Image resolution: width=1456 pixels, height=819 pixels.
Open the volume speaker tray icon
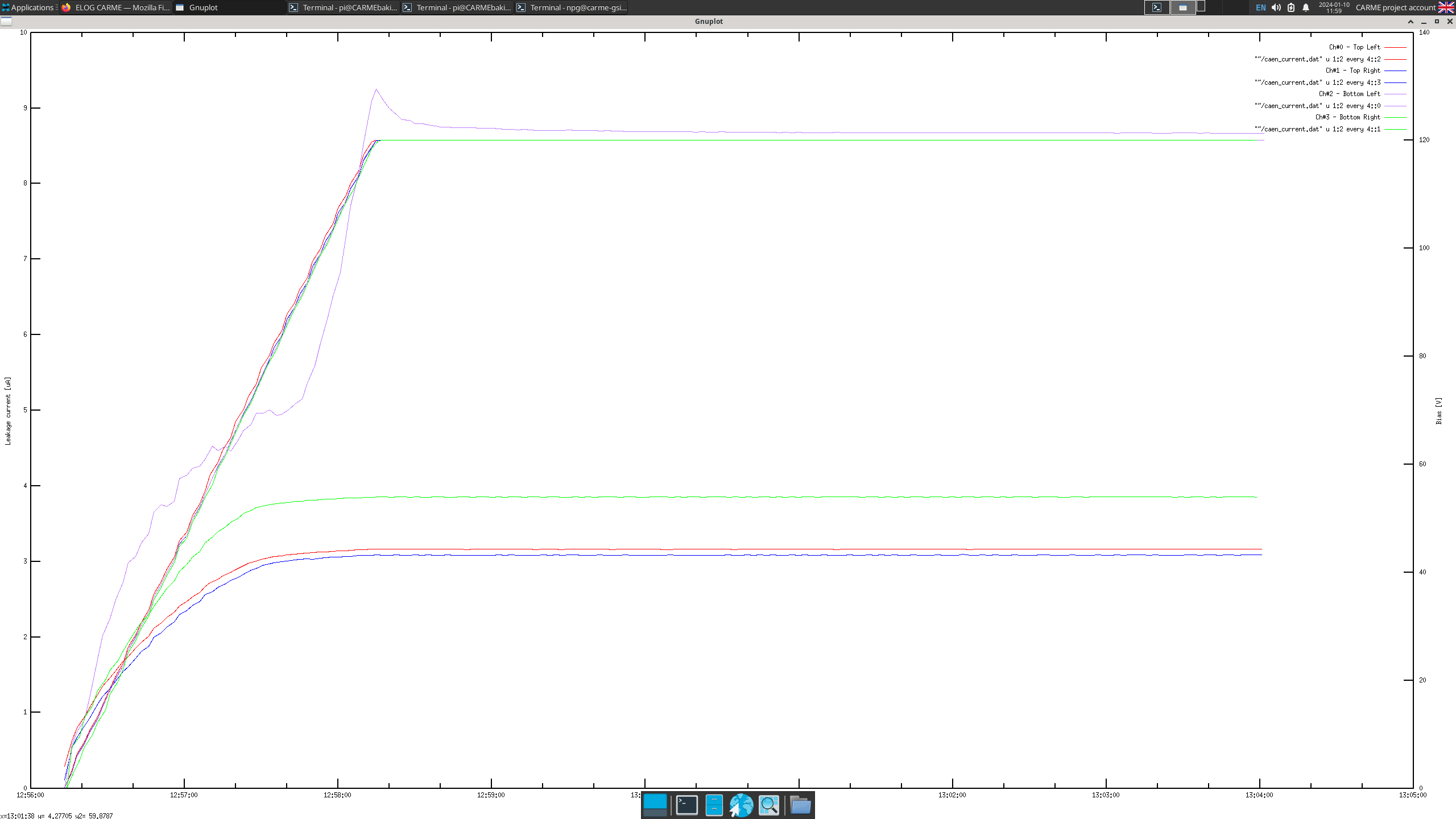click(1276, 7)
